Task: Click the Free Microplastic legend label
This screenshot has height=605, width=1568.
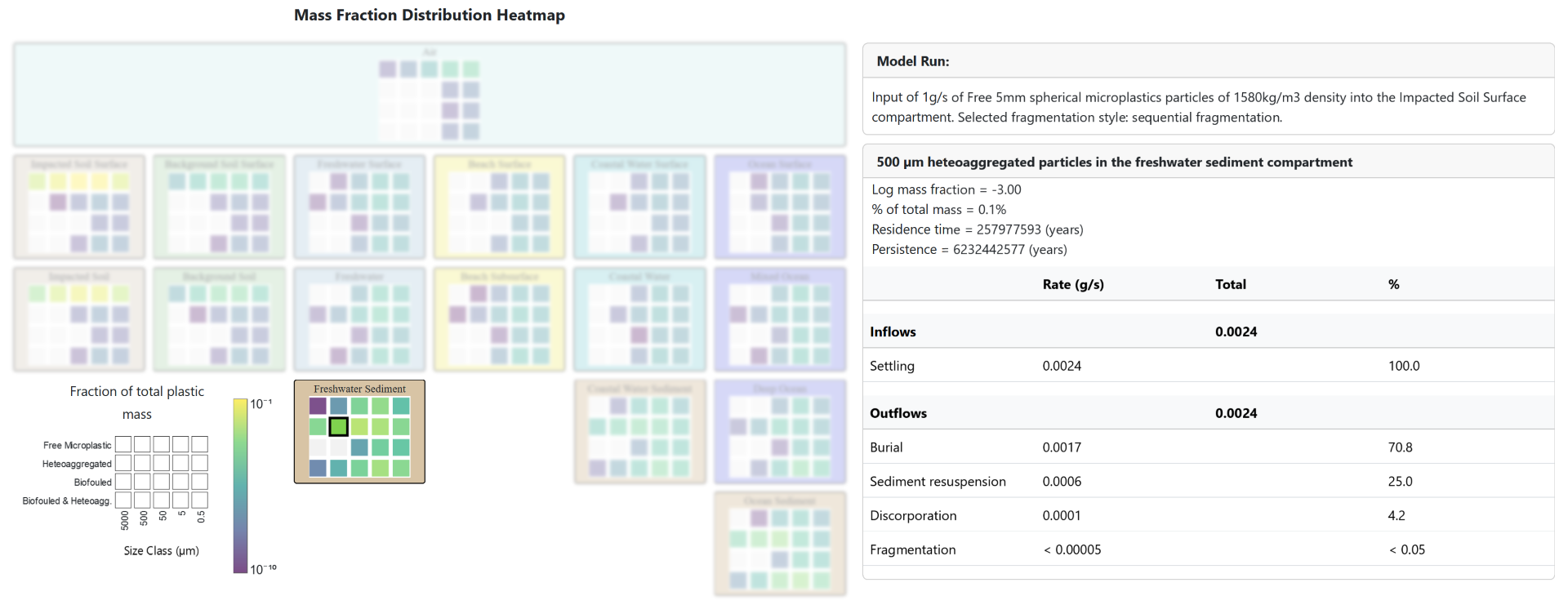Action: 78,445
